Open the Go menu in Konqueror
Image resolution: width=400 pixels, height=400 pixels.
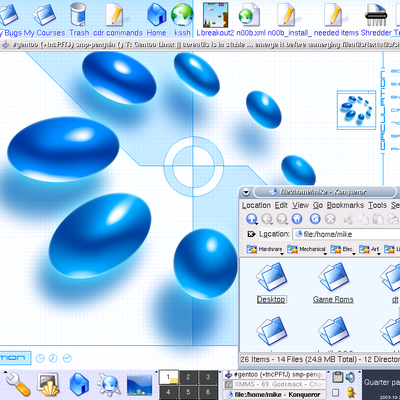pos(318,205)
